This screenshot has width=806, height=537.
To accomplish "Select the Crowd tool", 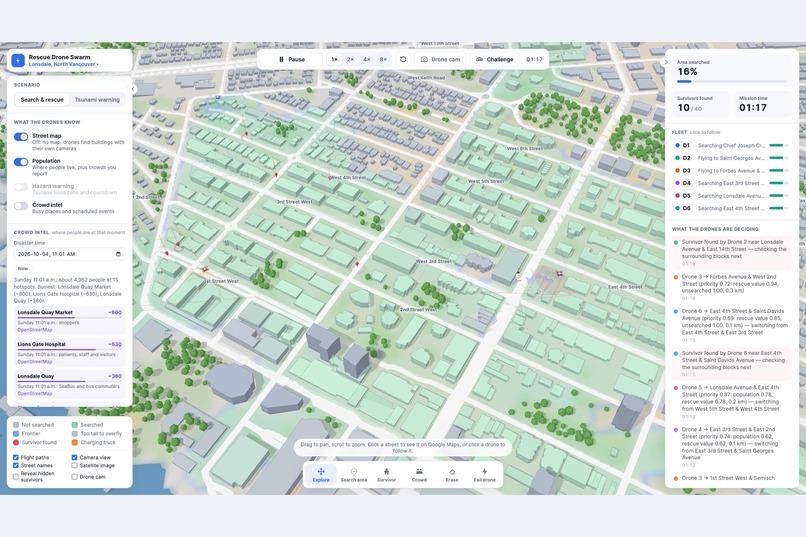I will (x=419, y=474).
